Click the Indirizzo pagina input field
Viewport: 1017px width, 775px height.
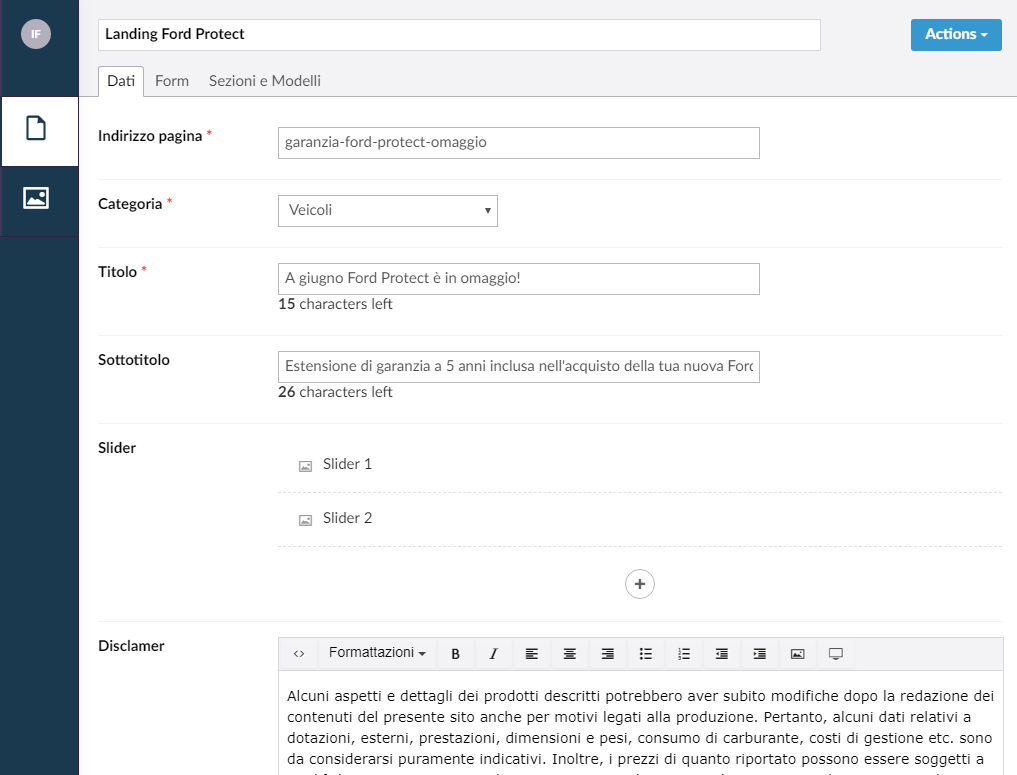pyautogui.click(x=518, y=143)
